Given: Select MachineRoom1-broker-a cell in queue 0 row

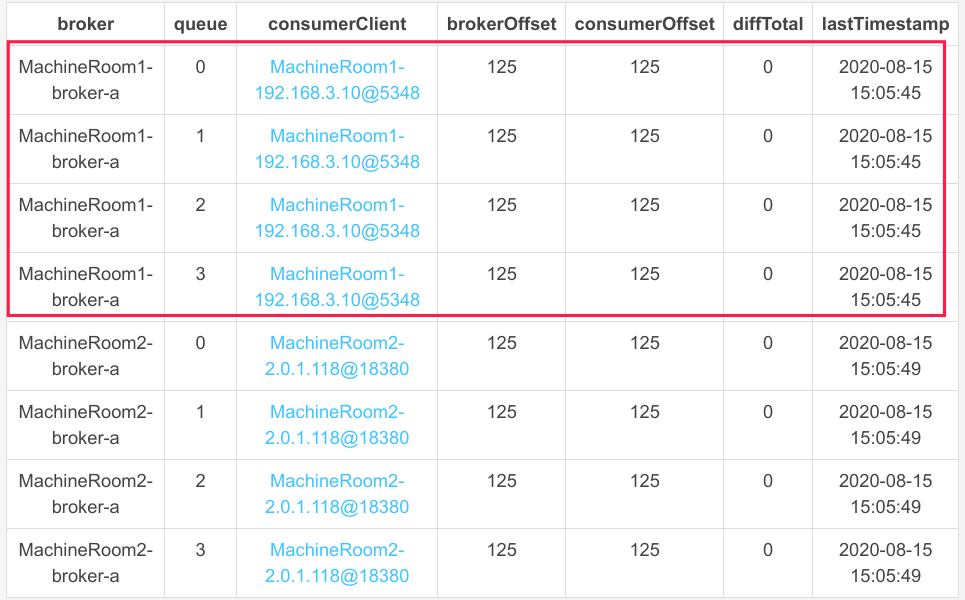Looking at the screenshot, I should (x=85, y=80).
